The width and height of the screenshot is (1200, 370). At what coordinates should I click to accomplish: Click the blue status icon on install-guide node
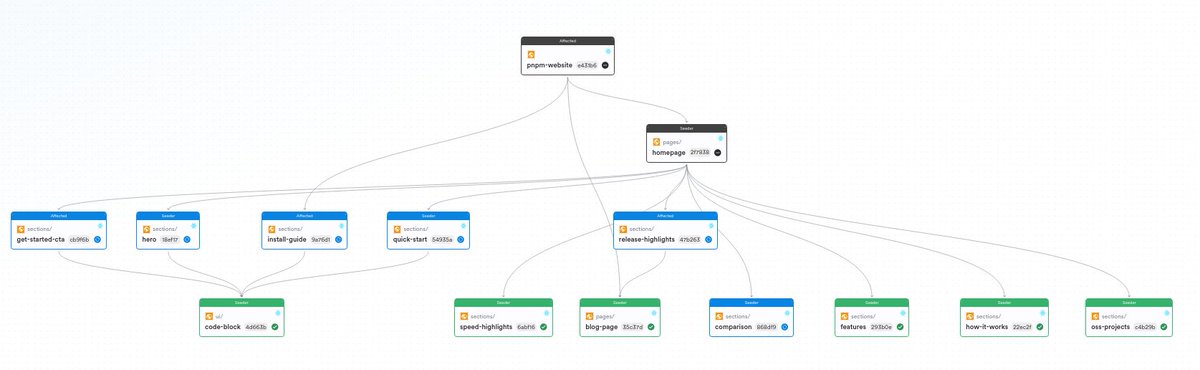(x=339, y=240)
